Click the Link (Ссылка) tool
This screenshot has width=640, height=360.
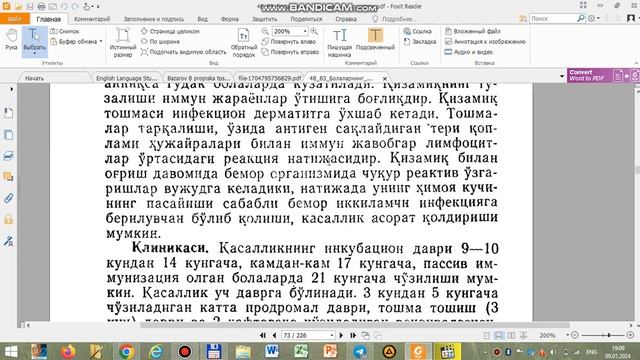(x=418, y=31)
